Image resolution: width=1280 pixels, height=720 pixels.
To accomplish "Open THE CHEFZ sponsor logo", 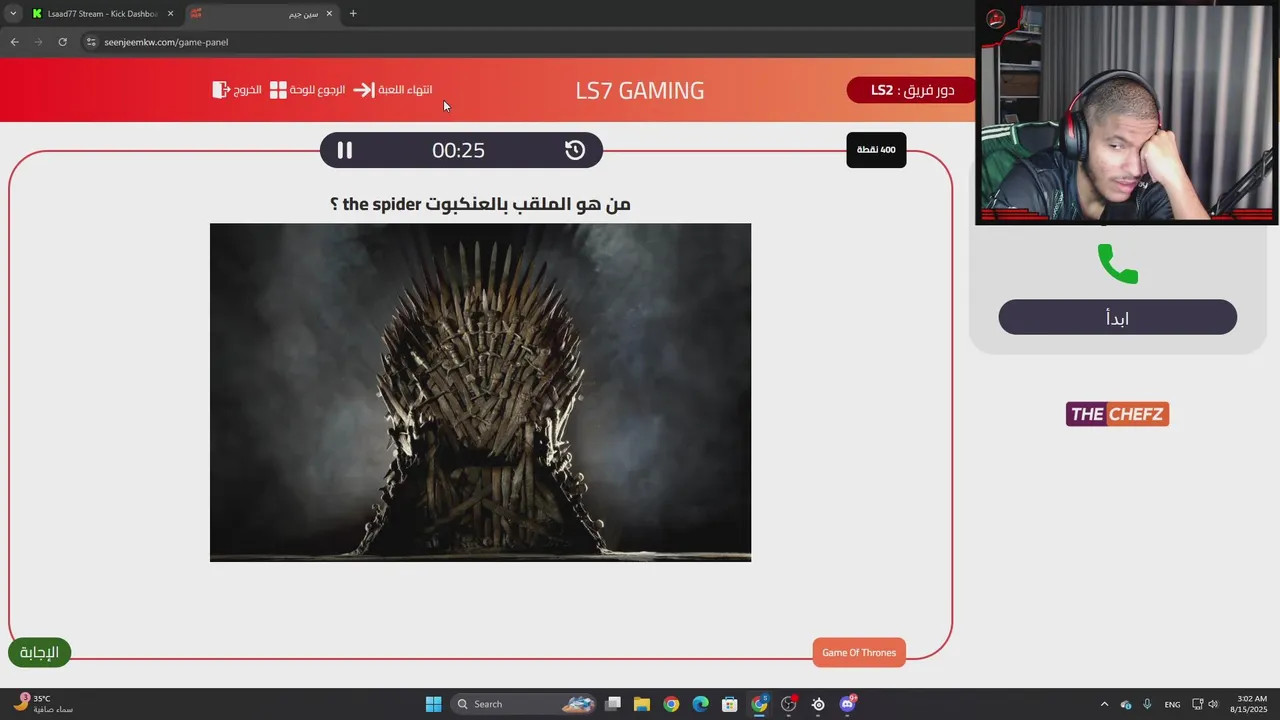I will (1117, 414).
